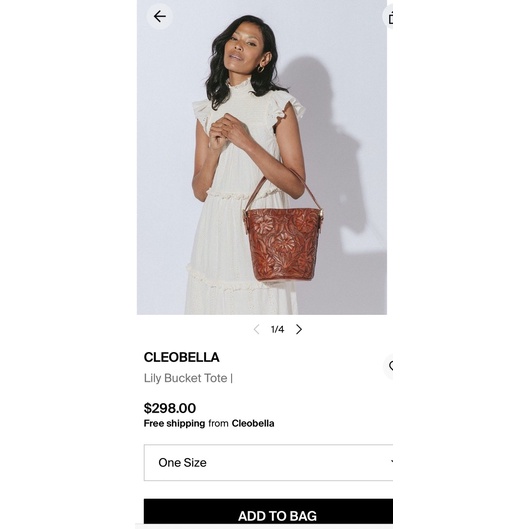The width and height of the screenshot is (529, 529).
Task: Advance to the next product image
Action: tap(299, 329)
